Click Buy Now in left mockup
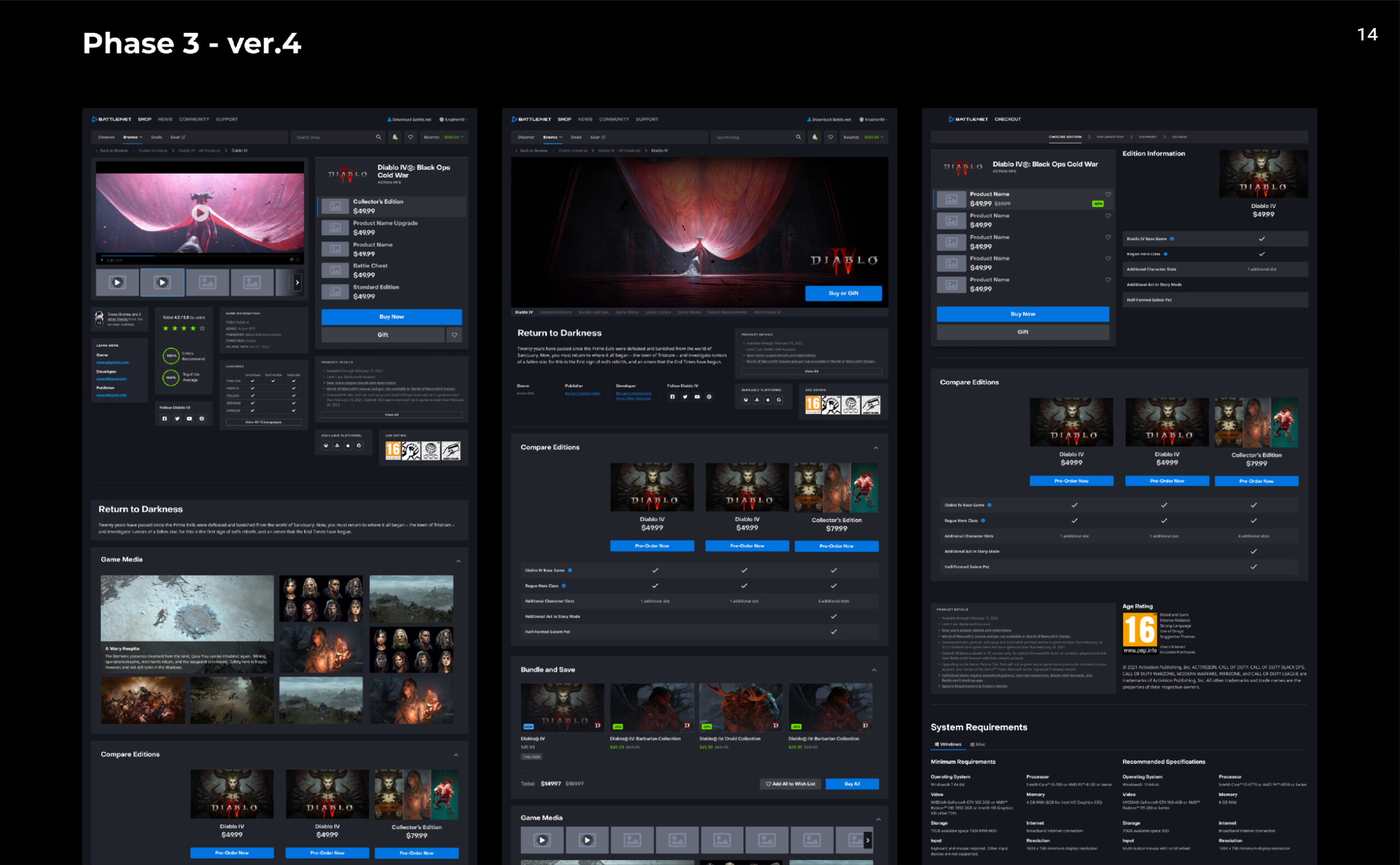The image size is (1400, 865). coord(392,317)
